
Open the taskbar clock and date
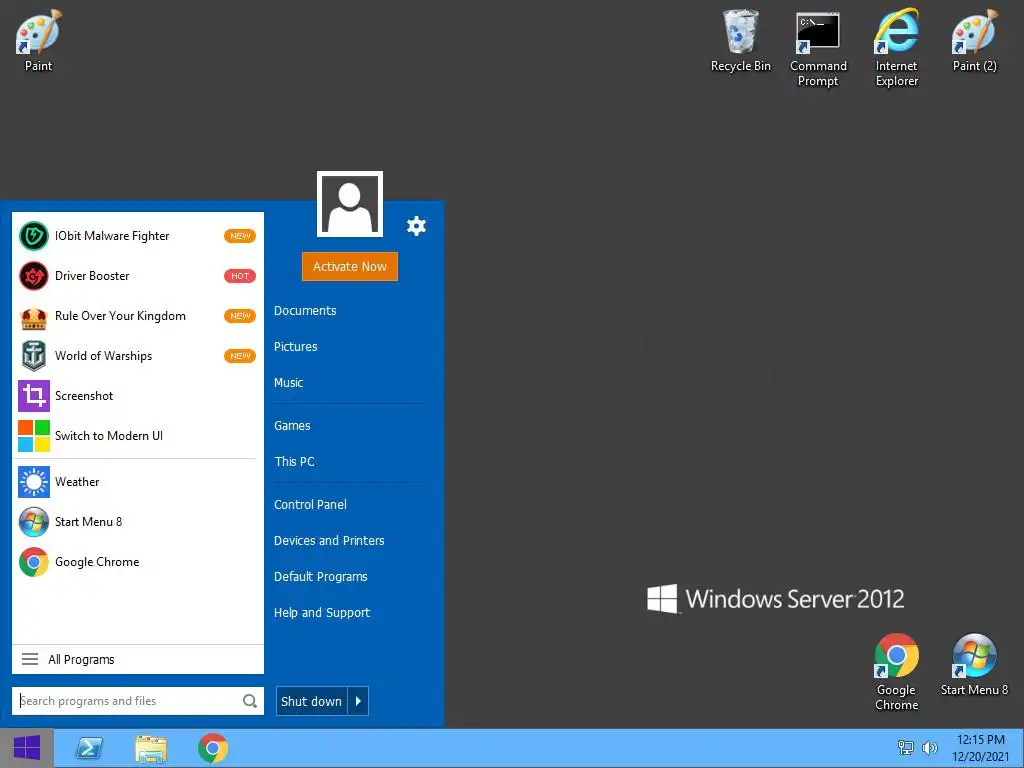980,748
